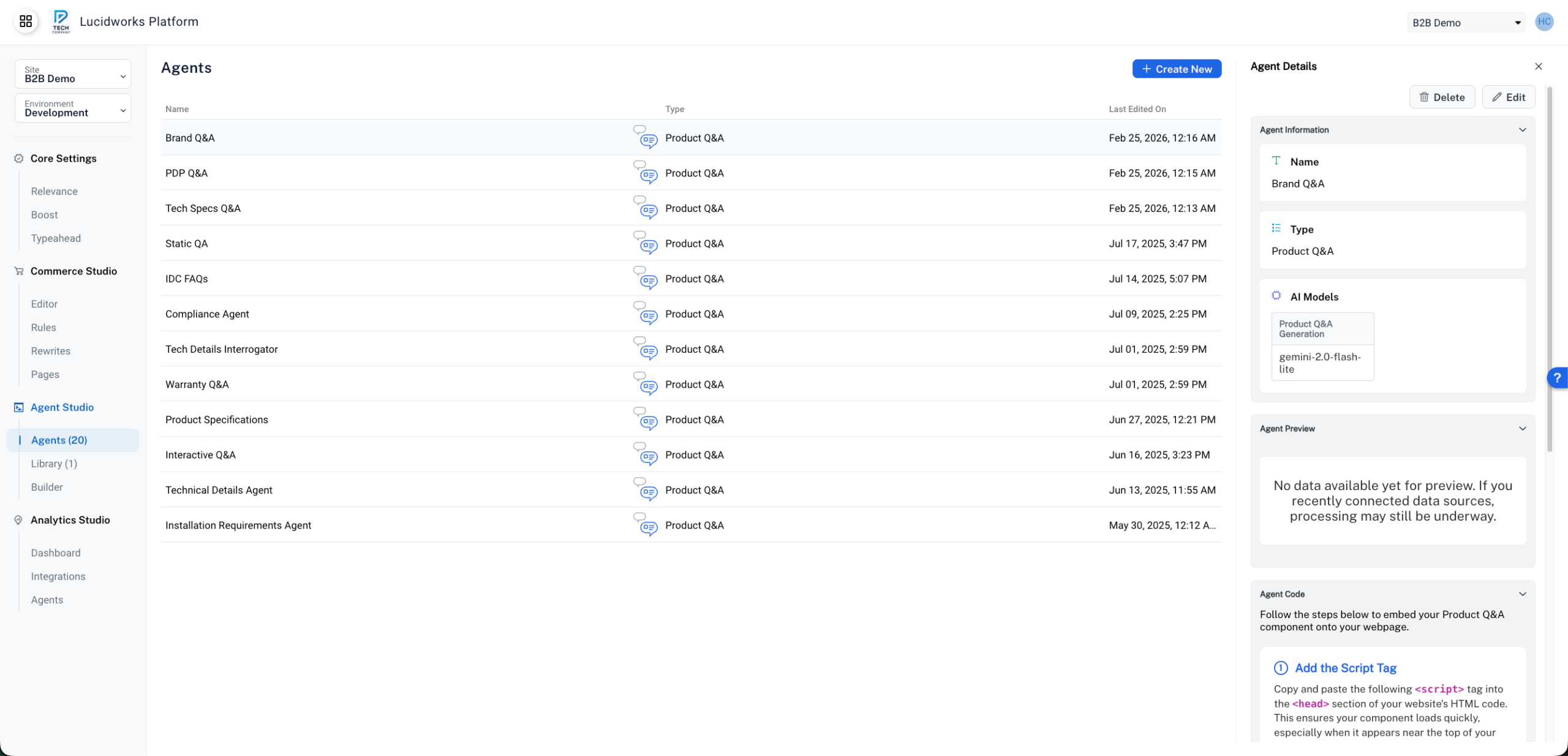Click the Analytics Studio icon in the sidebar
This screenshot has height=756, width=1568.
click(19, 520)
